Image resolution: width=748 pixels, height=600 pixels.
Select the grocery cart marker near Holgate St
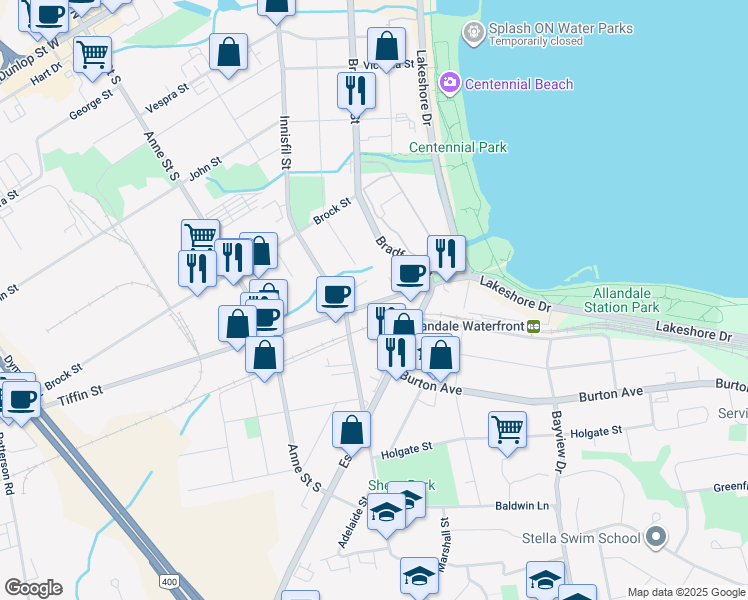coord(508,430)
